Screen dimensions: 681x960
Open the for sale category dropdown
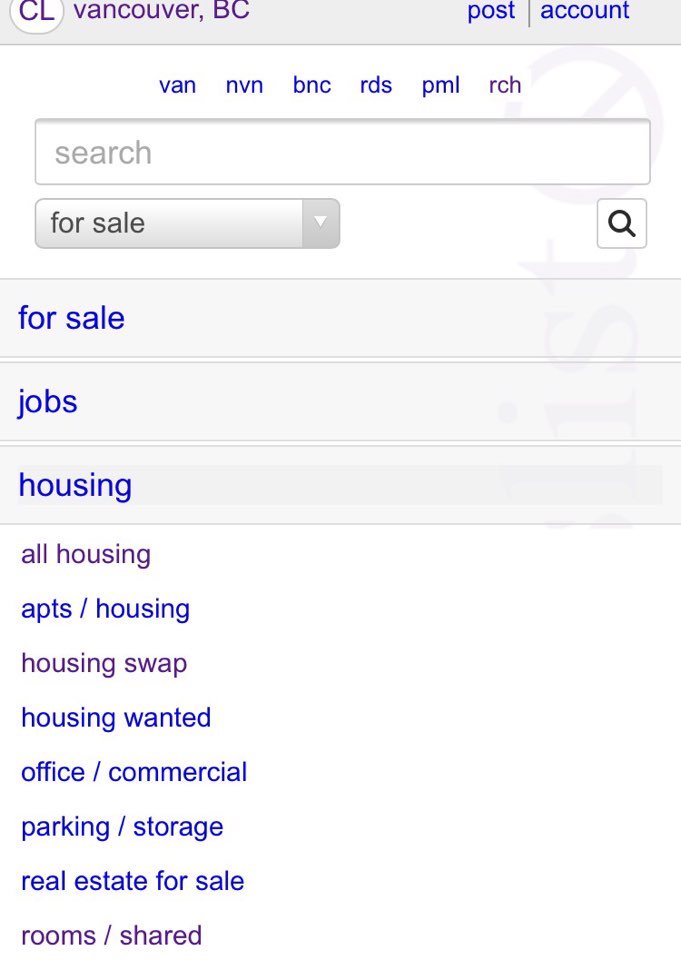[x=187, y=223]
